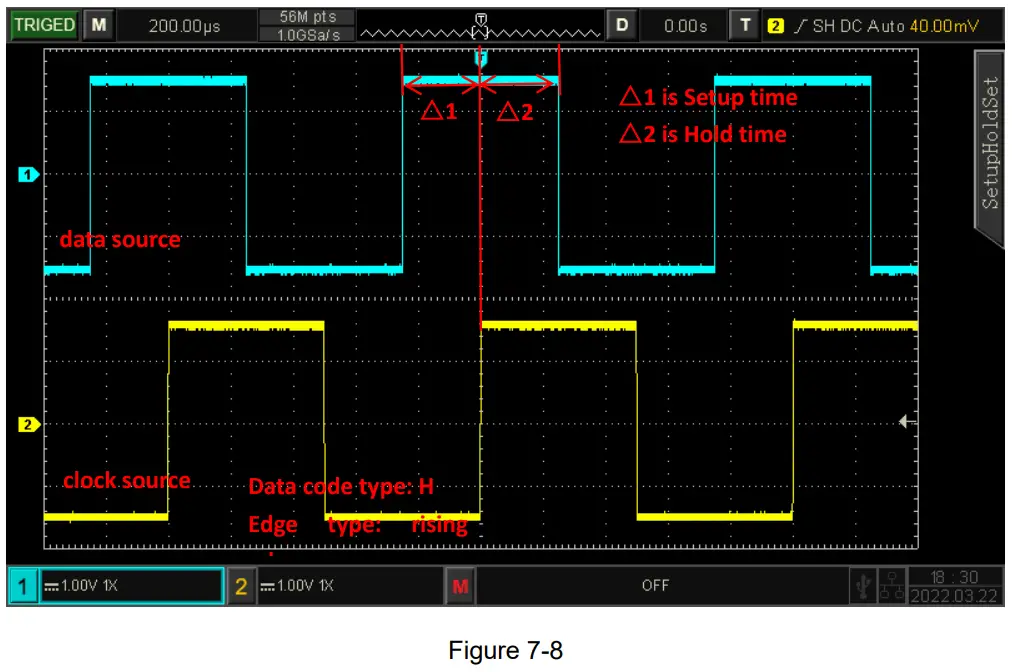This screenshot has width=1012, height=672.
Task: Select the T trigger menu label
Action: pyautogui.click(x=745, y=24)
